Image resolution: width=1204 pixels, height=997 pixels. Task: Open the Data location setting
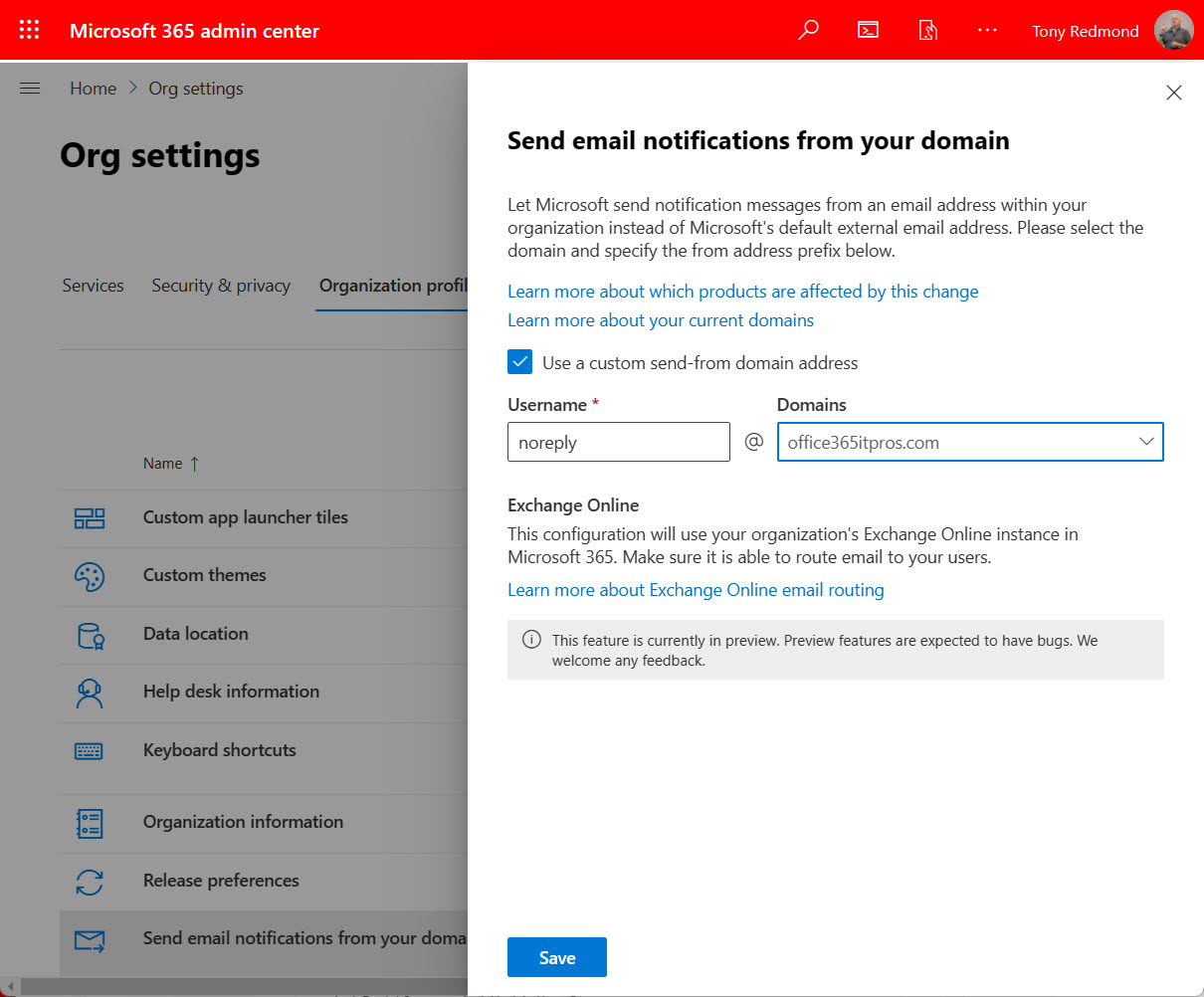pos(196,634)
